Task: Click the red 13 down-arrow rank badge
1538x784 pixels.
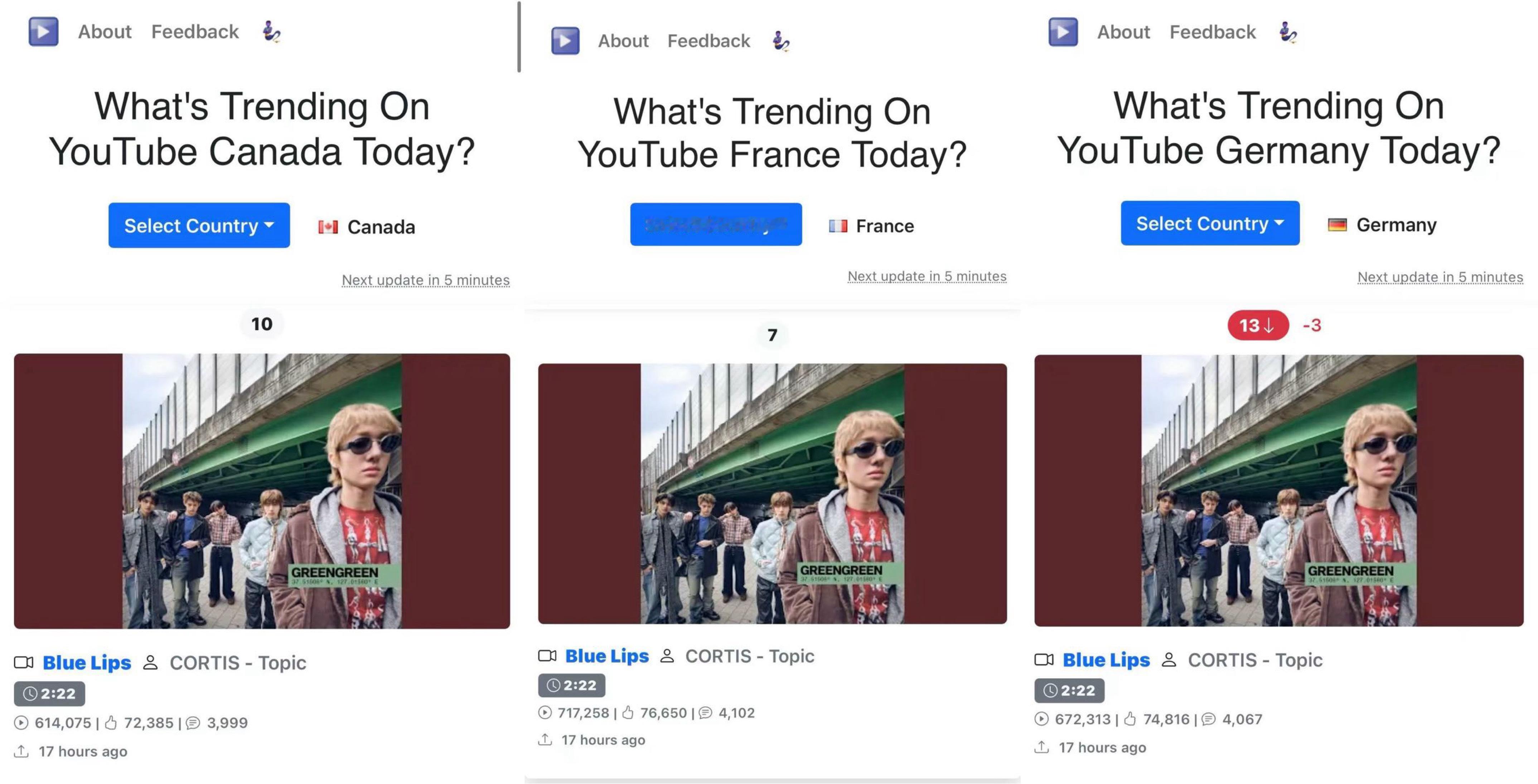Action: [1258, 325]
